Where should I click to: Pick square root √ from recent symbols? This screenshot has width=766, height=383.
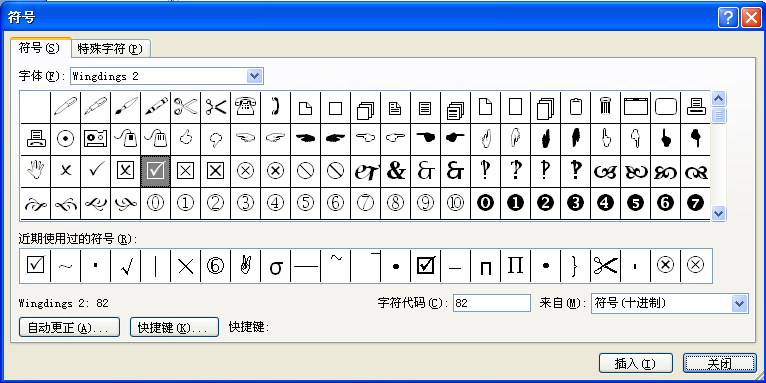pos(126,266)
